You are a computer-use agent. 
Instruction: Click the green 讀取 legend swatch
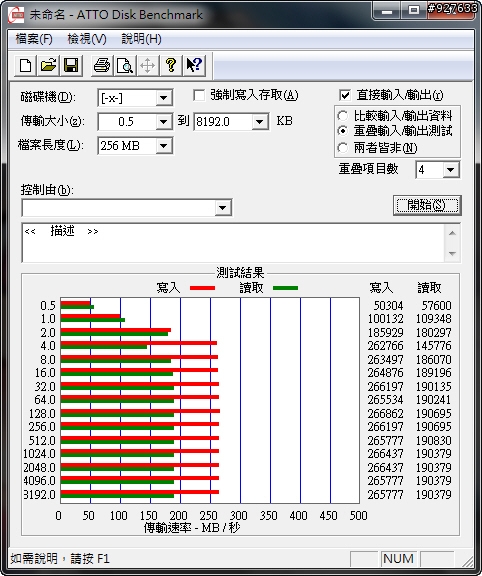coord(285,288)
